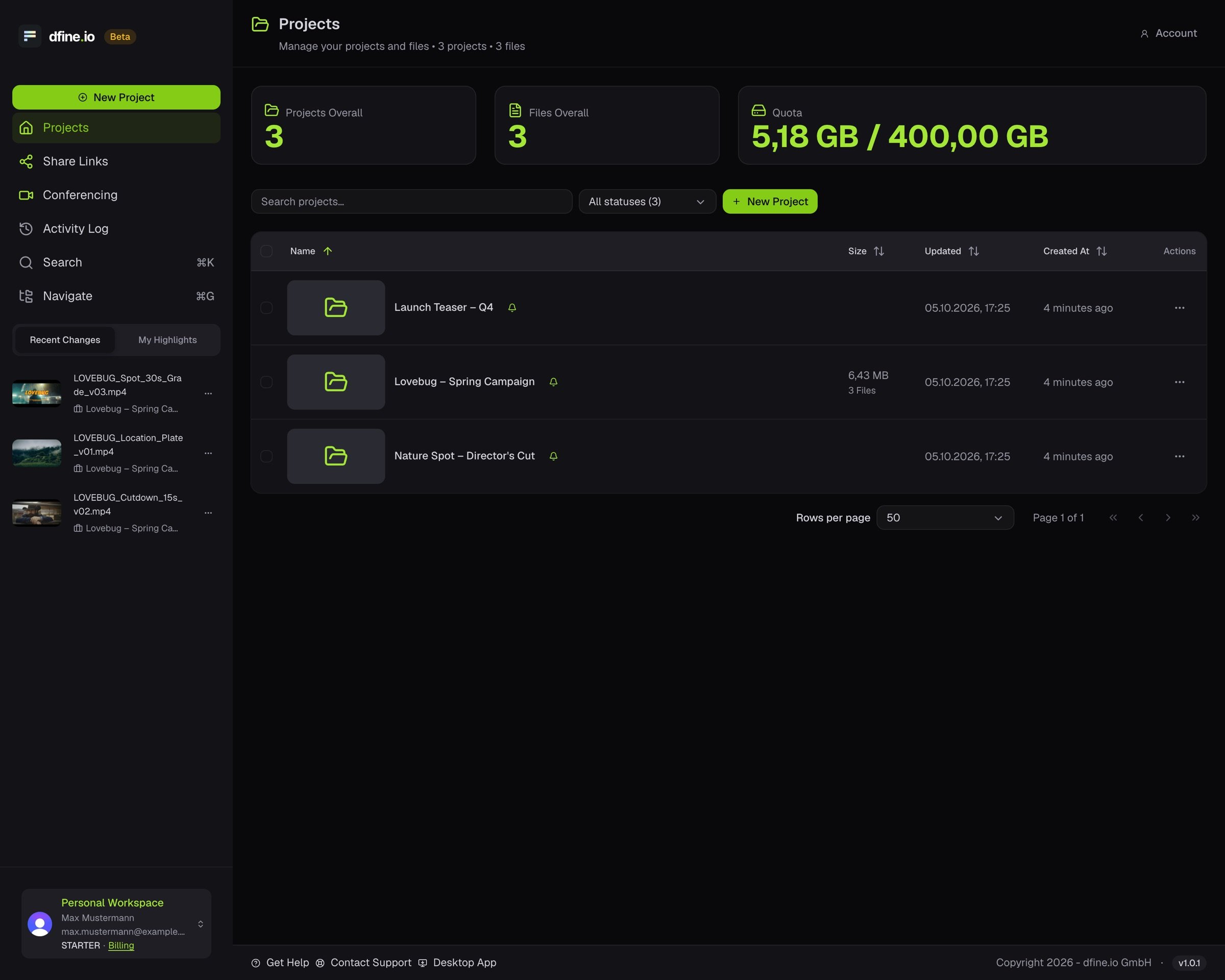Select checkbox for Nature Spot – Director's Cut
The image size is (1225, 980).
click(x=266, y=456)
